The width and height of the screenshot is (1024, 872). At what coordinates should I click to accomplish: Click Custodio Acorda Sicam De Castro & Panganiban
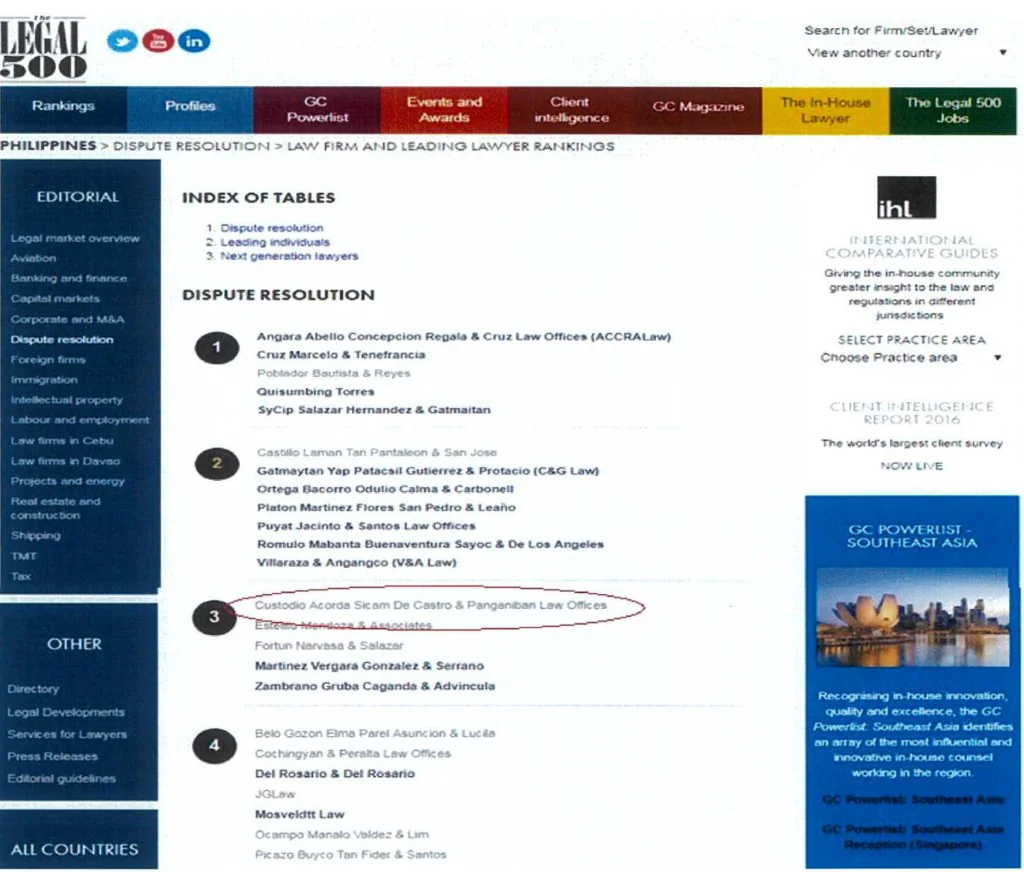430,606
